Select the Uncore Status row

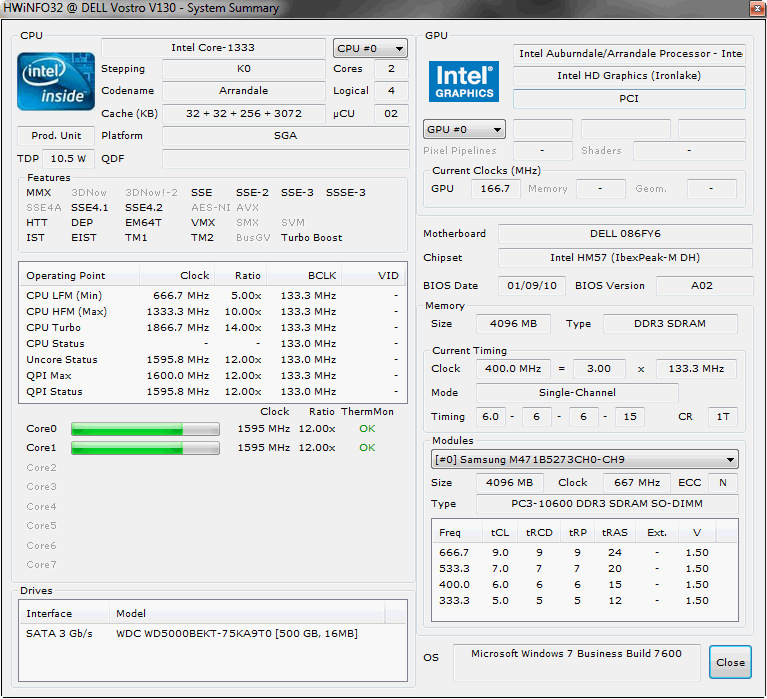tap(213, 360)
